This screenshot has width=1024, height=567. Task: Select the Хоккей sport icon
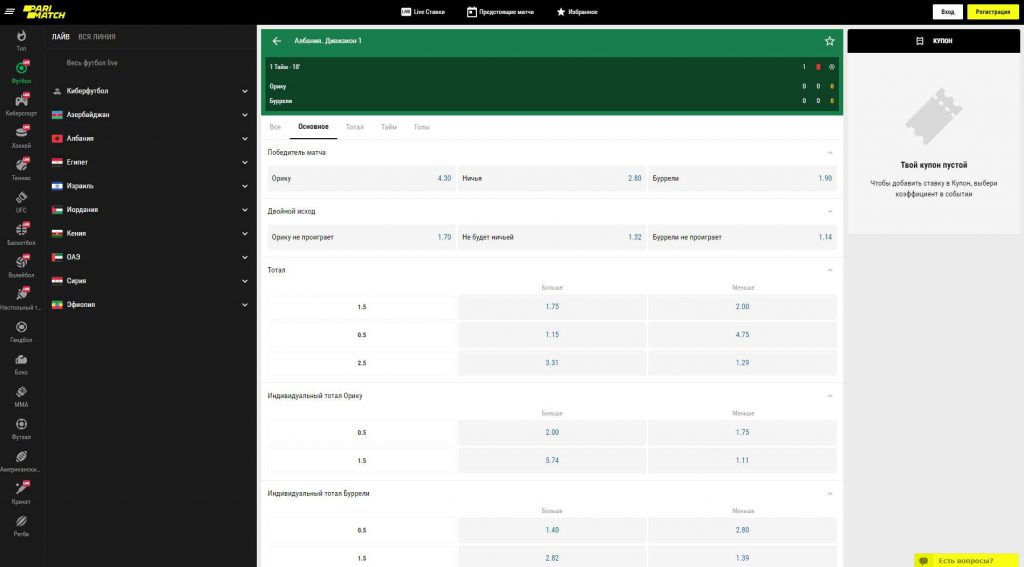(22, 132)
